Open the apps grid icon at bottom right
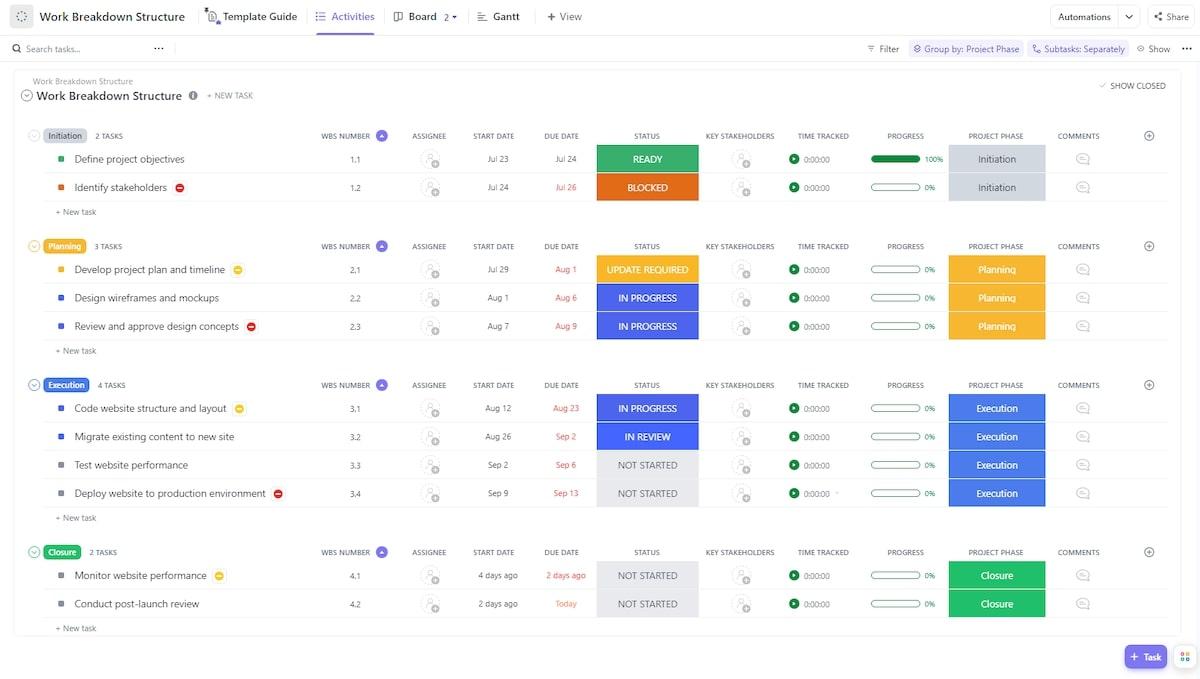Viewport: 1200px width, 679px height. (x=1184, y=656)
